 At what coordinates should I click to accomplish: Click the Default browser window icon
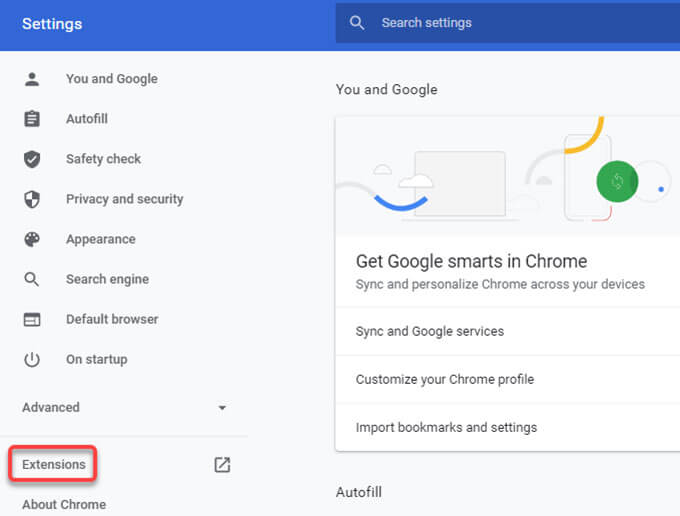[32, 320]
